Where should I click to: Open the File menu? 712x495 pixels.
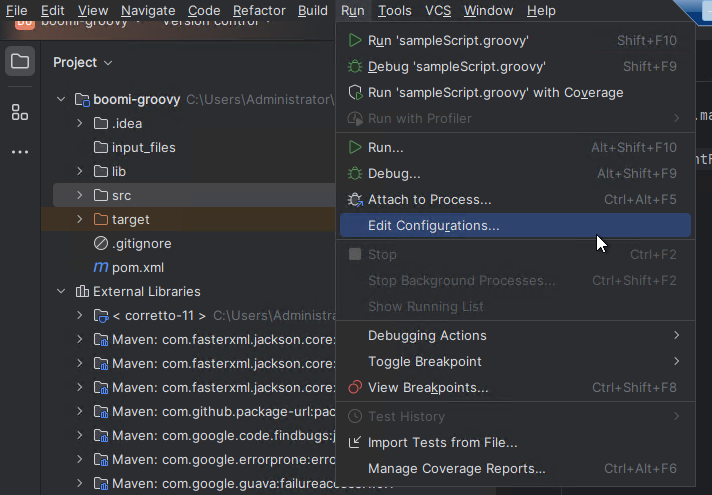coord(17,10)
